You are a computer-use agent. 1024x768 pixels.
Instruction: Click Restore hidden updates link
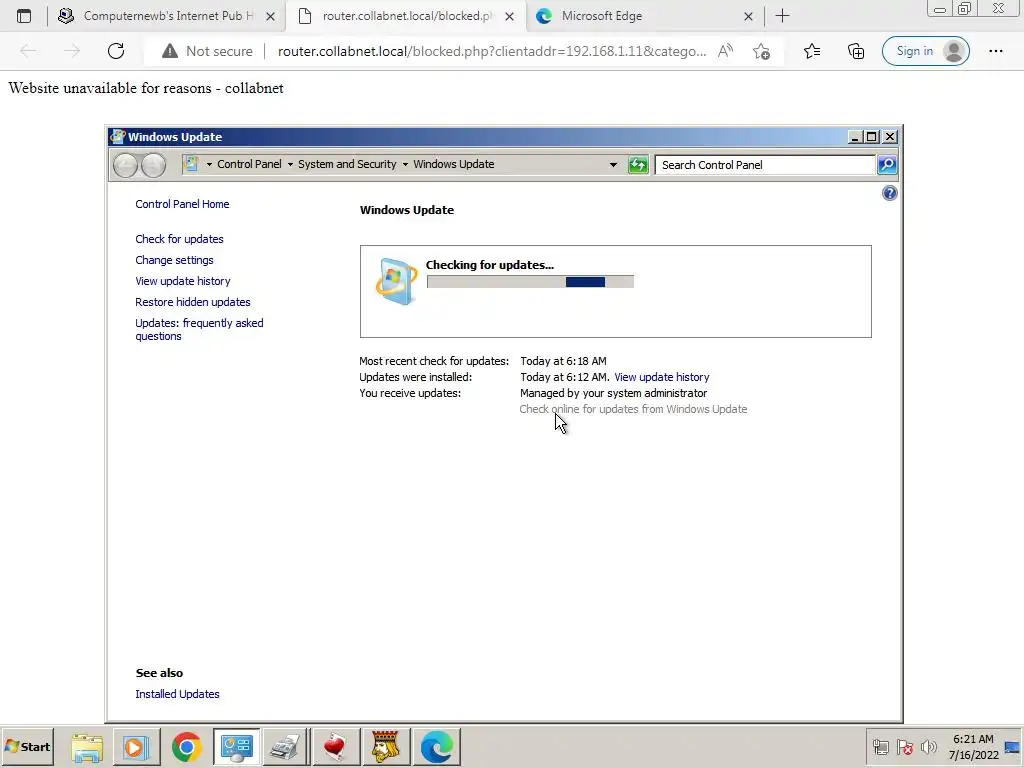pyautogui.click(x=193, y=302)
